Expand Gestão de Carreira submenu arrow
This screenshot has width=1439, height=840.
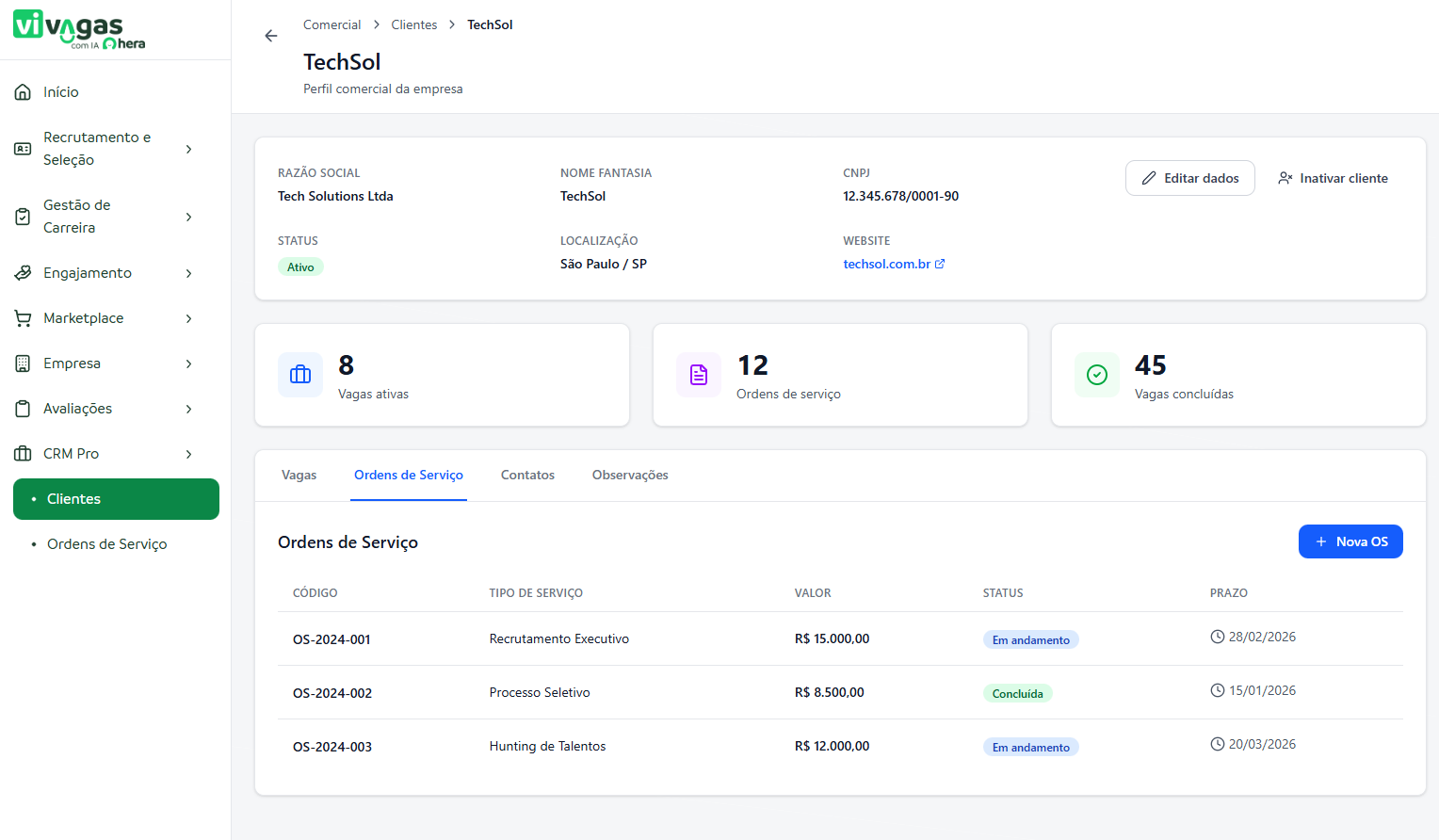[189, 217]
